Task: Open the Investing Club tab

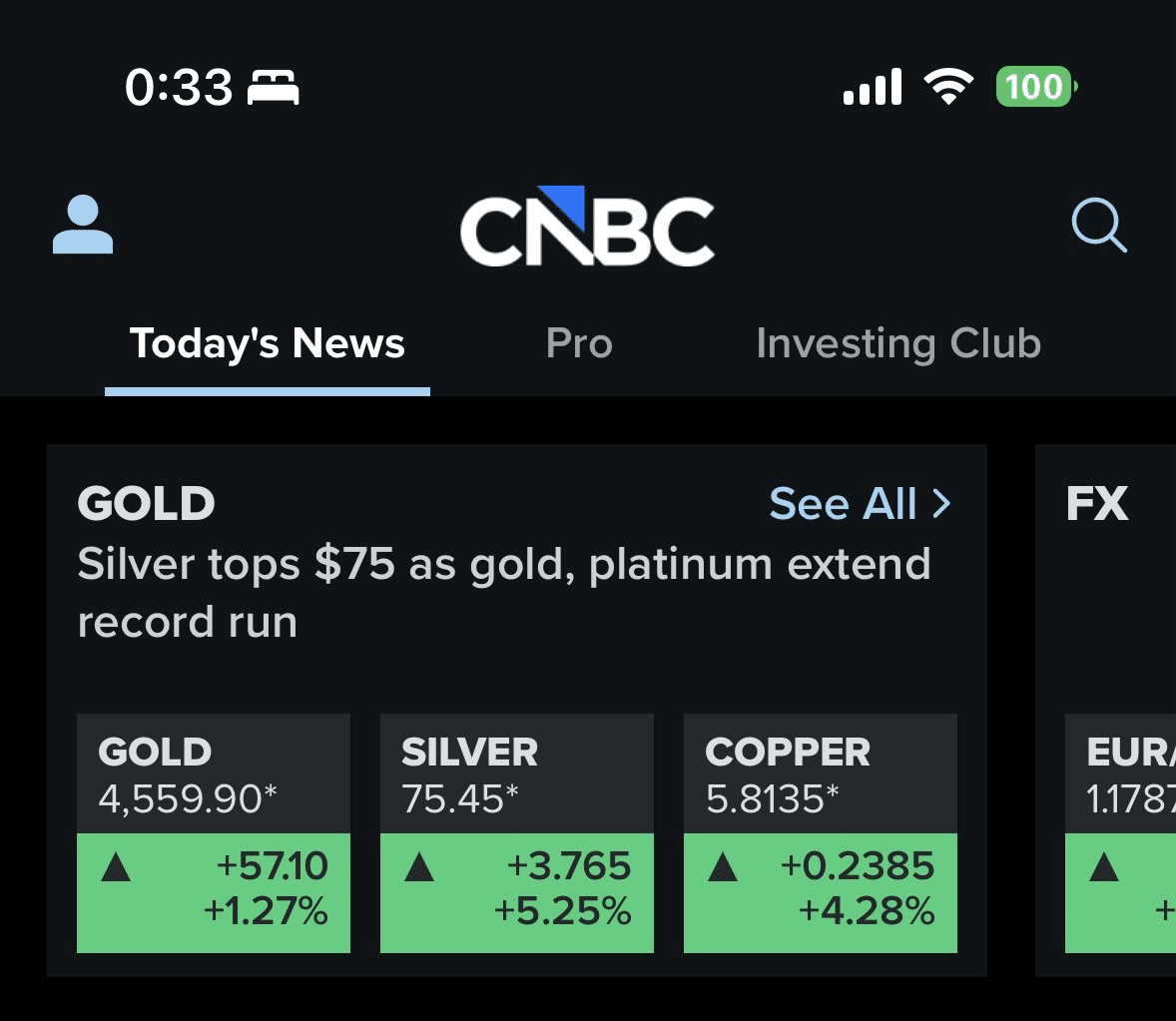Action: [898, 344]
